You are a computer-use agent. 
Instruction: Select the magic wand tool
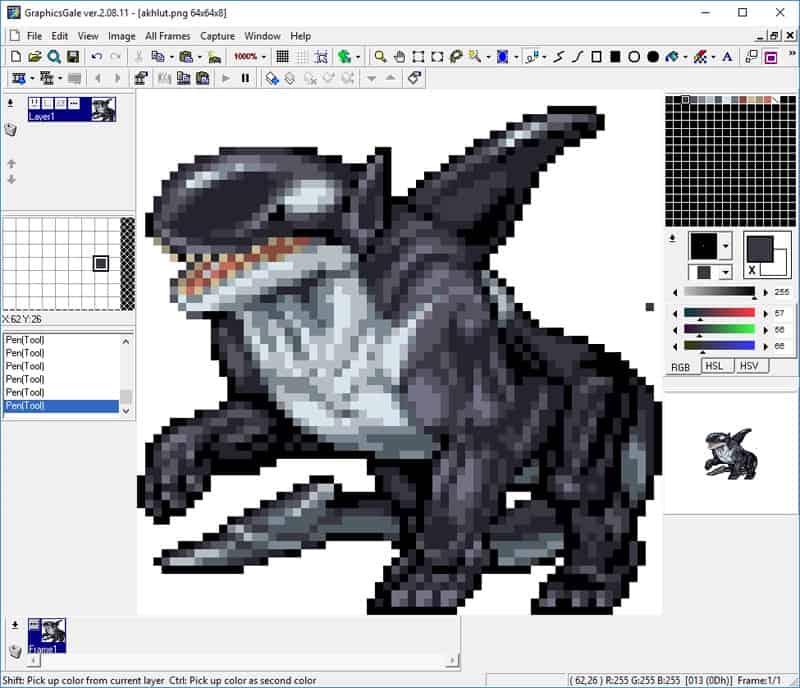pyautogui.click(x=475, y=57)
